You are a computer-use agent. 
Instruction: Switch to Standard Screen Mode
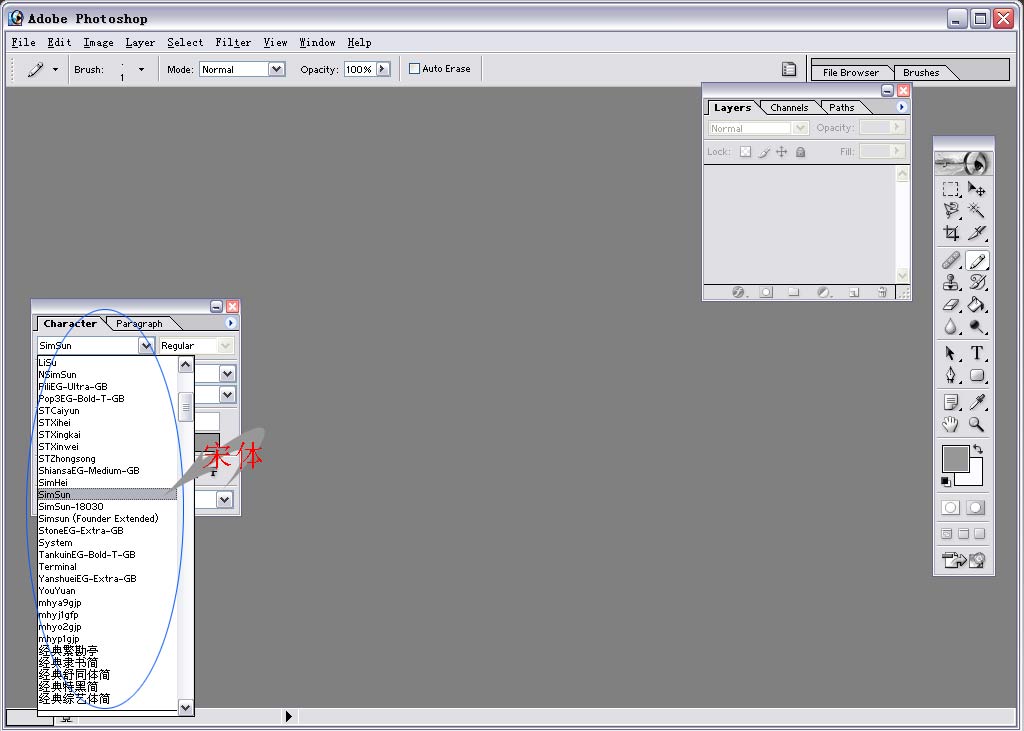947,534
